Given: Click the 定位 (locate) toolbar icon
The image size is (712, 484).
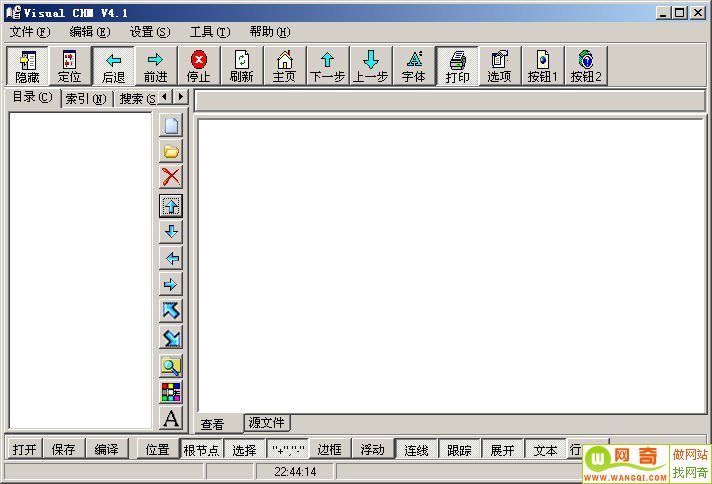Looking at the screenshot, I should coord(69,66).
